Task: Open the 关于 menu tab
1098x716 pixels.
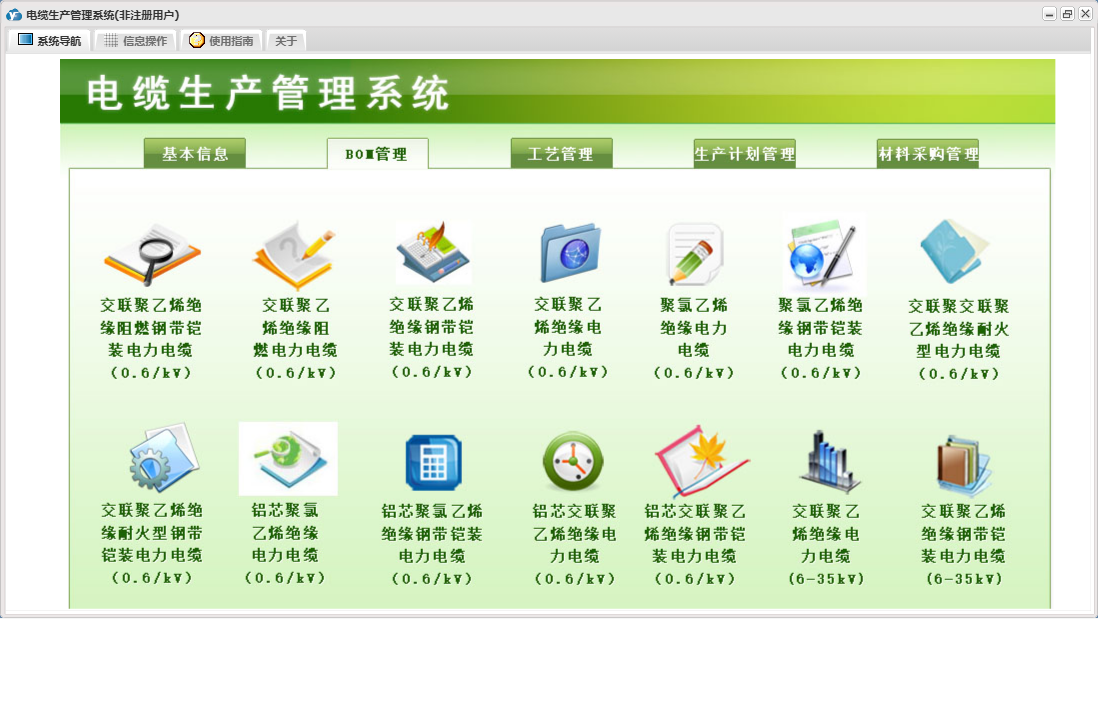Action: pyautogui.click(x=286, y=41)
